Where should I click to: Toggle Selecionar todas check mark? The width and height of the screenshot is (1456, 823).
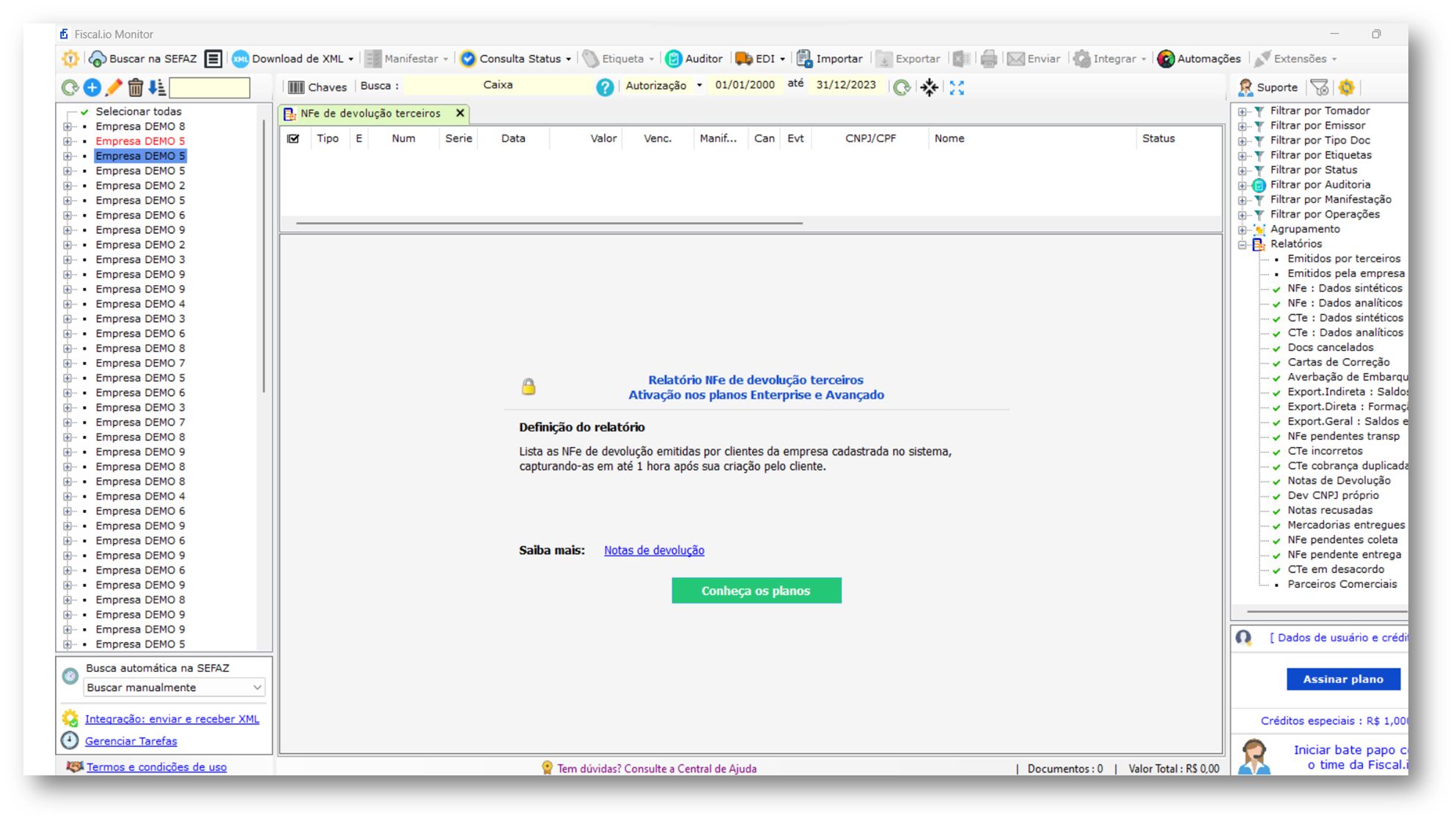point(84,112)
